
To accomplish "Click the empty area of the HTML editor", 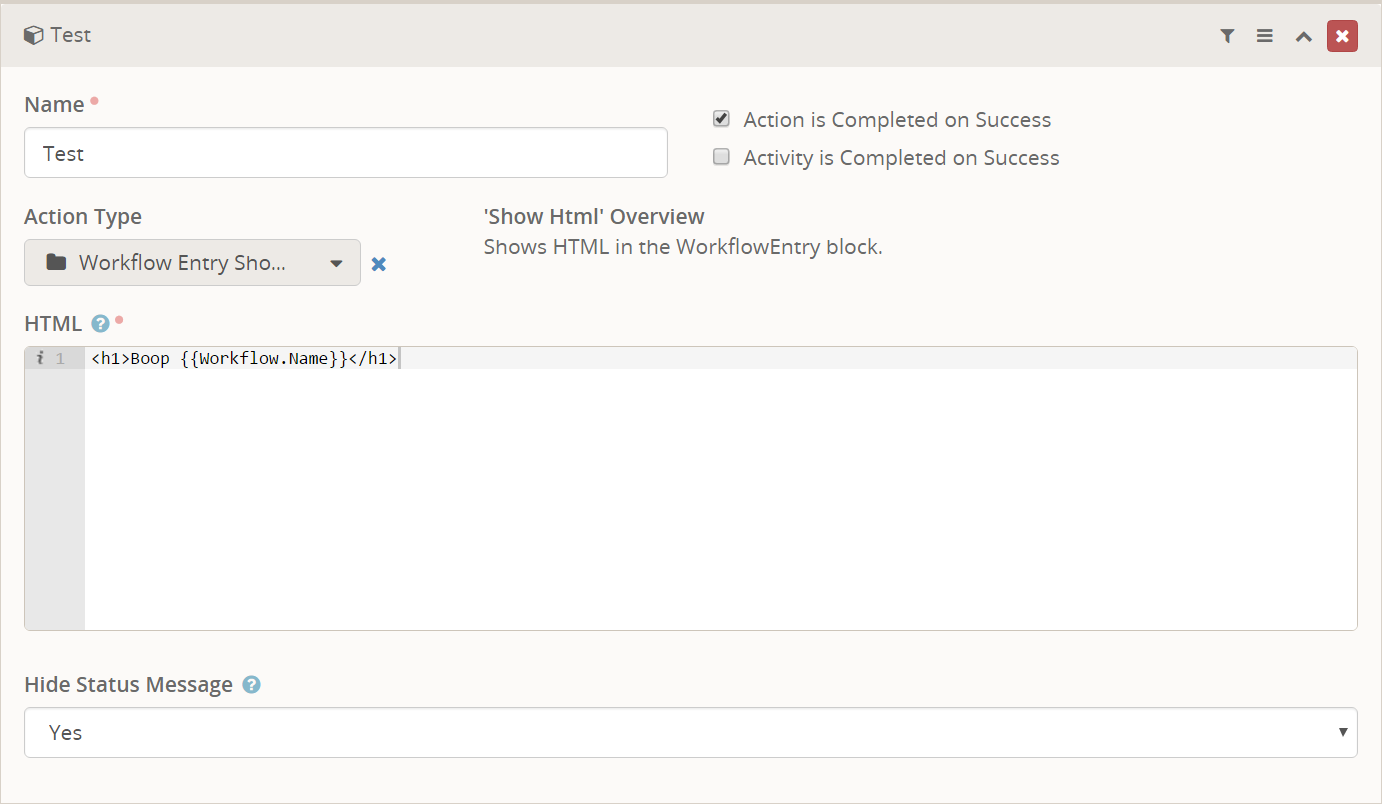I will pyautogui.click(x=720, y=500).
